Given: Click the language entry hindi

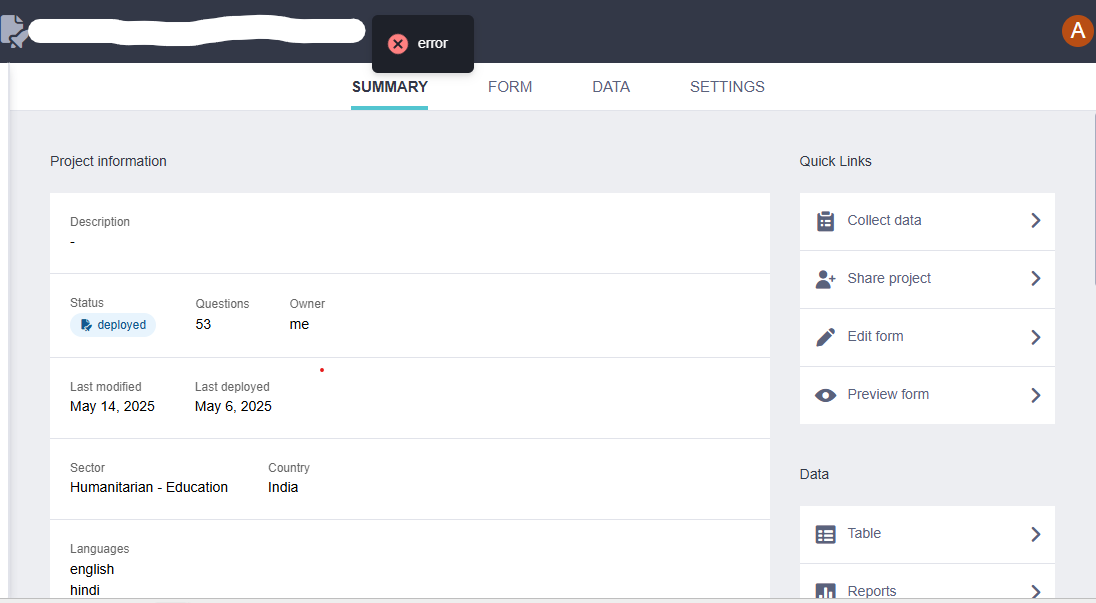Looking at the screenshot, I should click(85, 590).
